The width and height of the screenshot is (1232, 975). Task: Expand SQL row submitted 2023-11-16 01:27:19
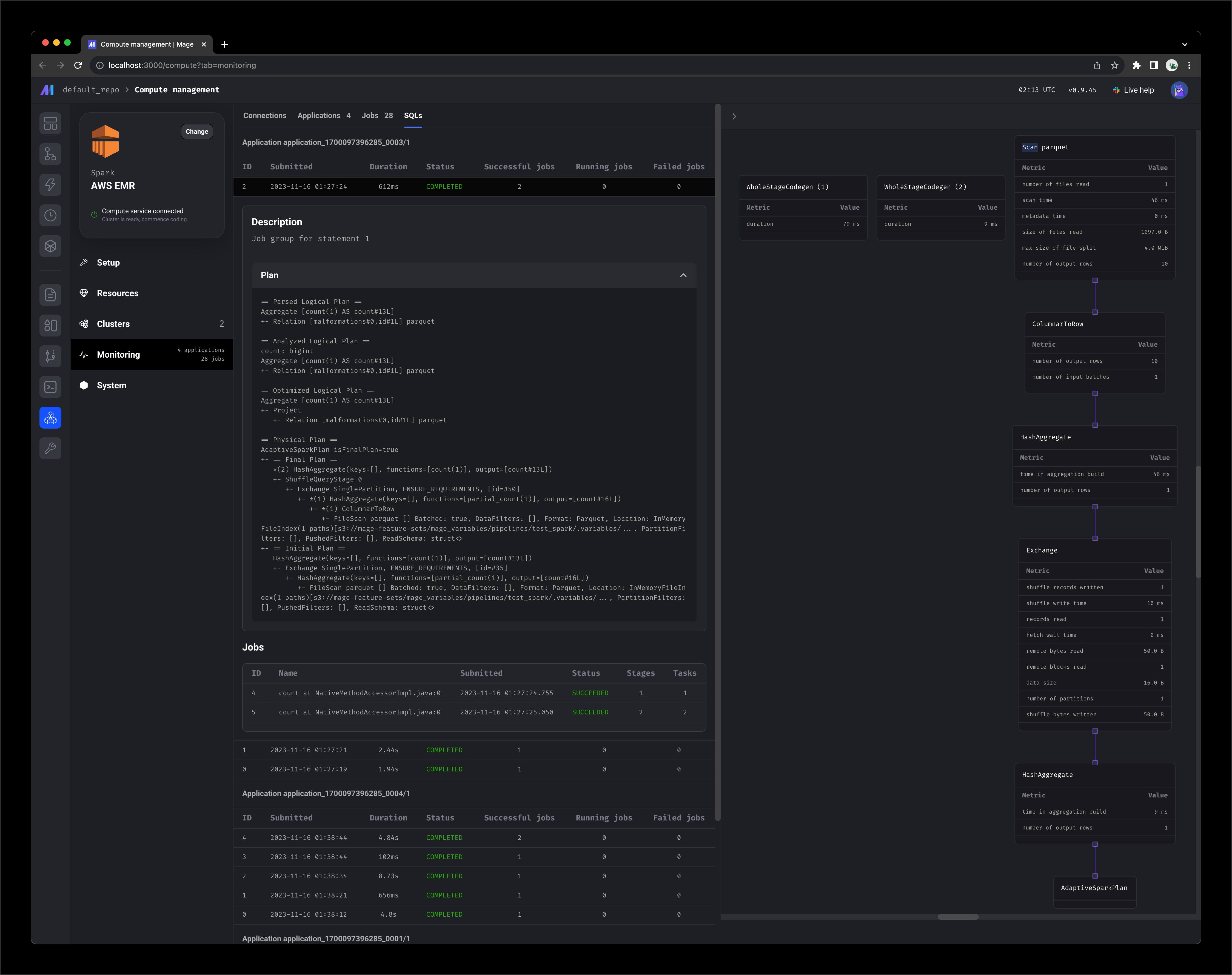click(x=474, y=769)
